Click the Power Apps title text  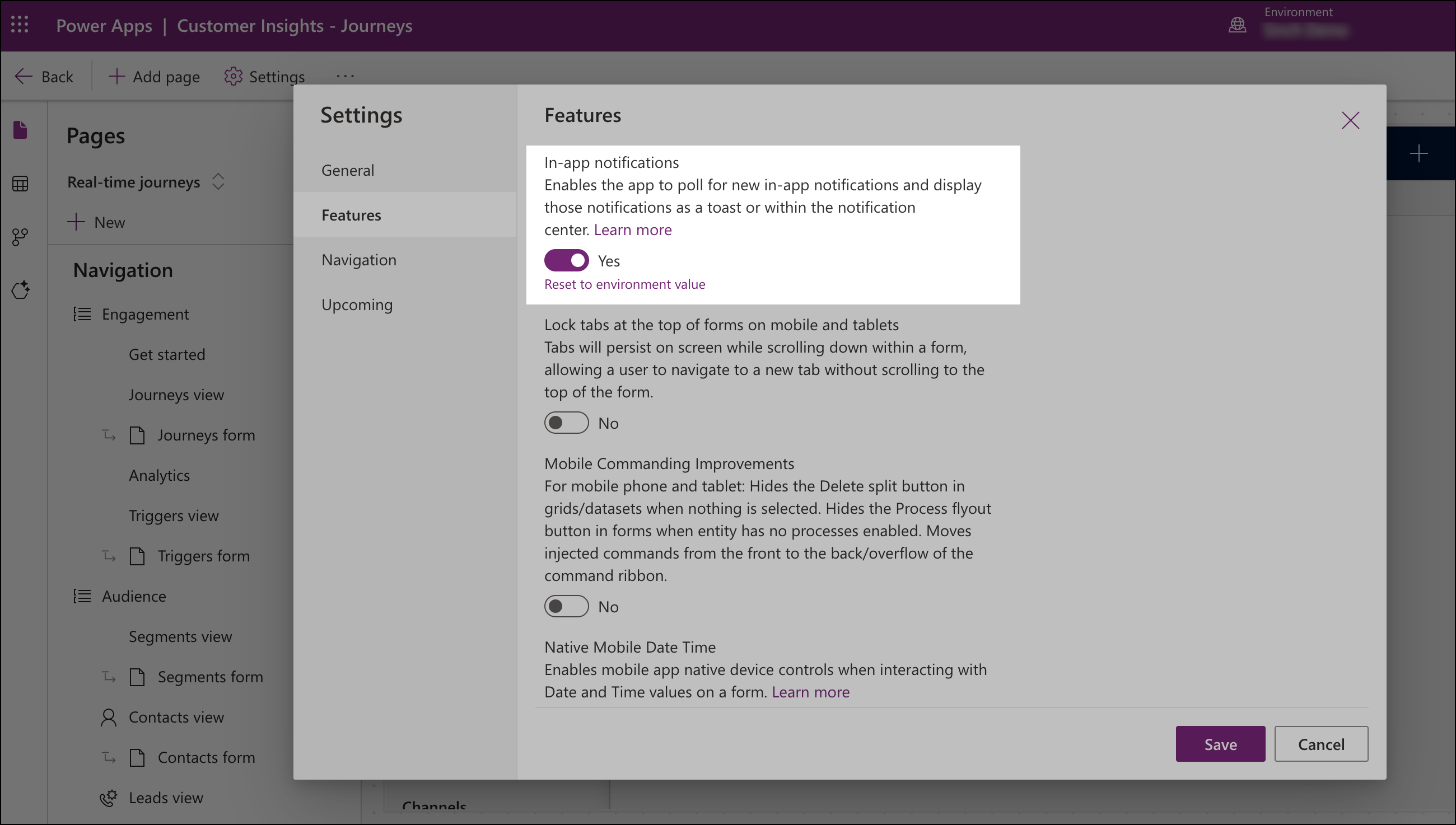[x=104, y=26]
